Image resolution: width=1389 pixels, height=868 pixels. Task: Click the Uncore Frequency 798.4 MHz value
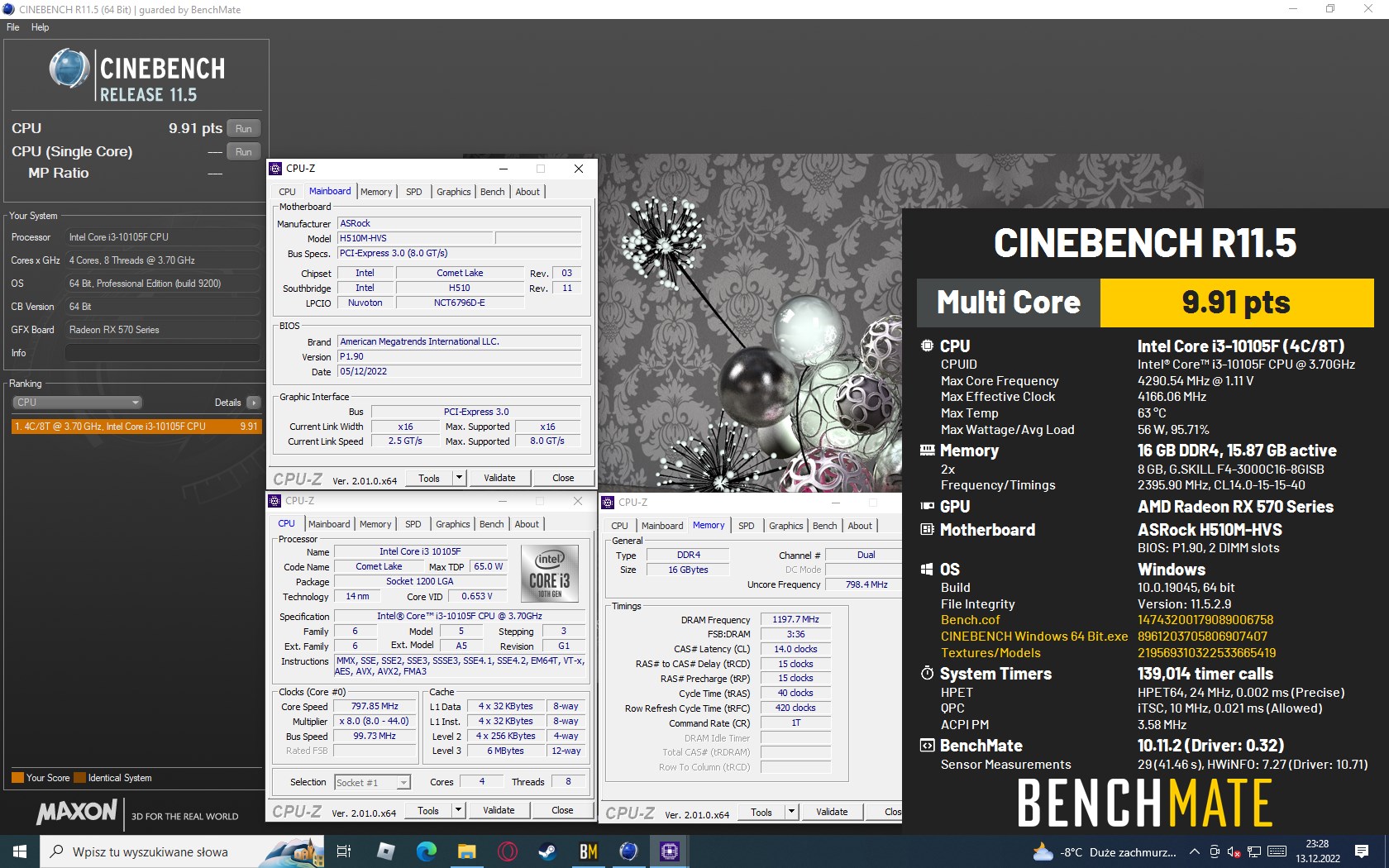(x=866, y=584)
